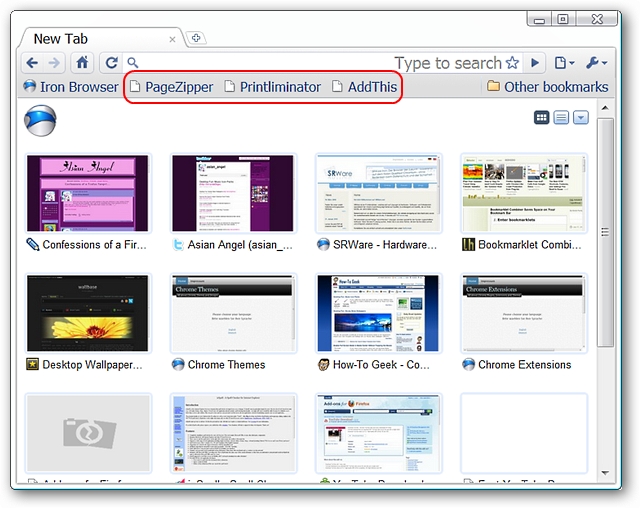Open the SRWare thumbnail preview
This screenshot has width=640, height=508.
click(378, 193)
